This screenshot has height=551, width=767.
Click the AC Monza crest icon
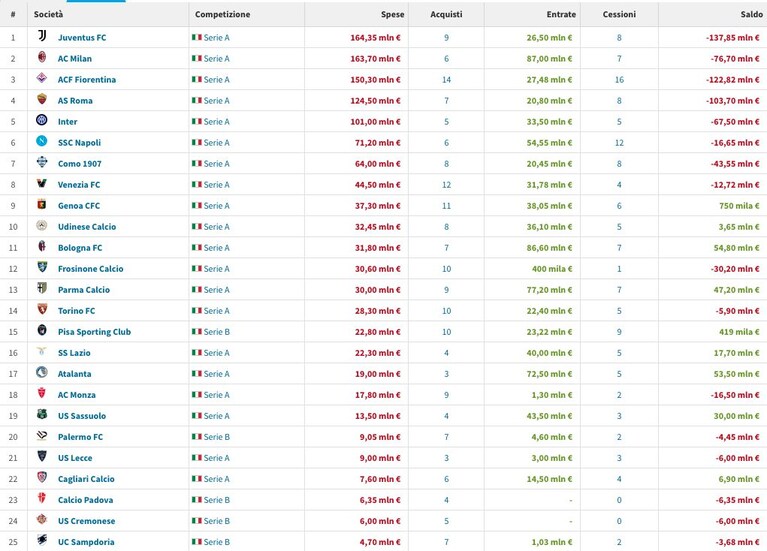pyautogui.click(x=42, y=393)
